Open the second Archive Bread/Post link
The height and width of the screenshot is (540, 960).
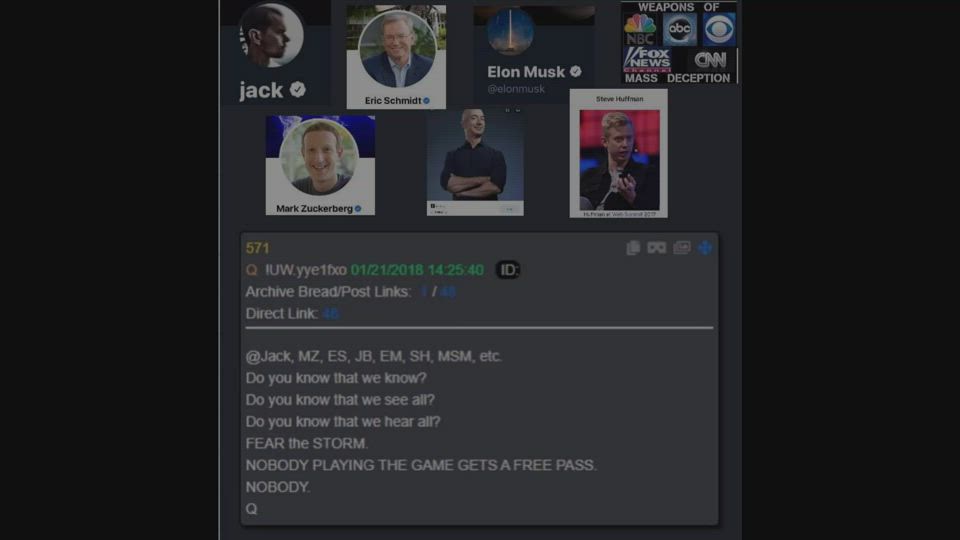tap(448, 292)
